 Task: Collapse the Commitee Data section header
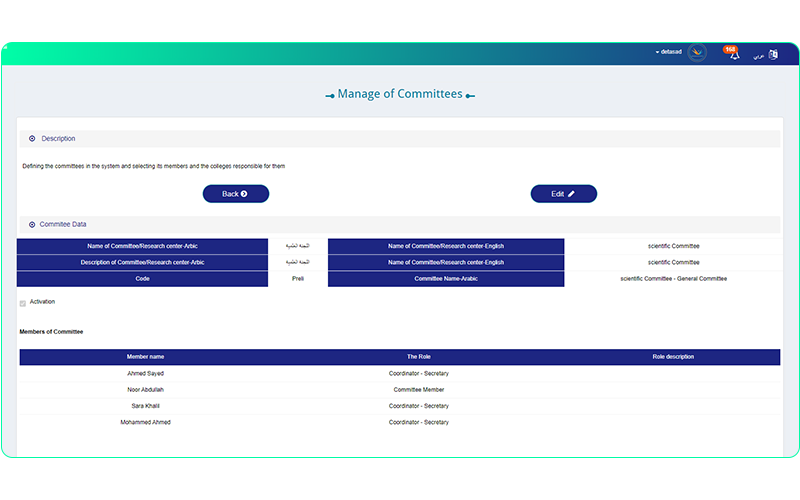63,225
